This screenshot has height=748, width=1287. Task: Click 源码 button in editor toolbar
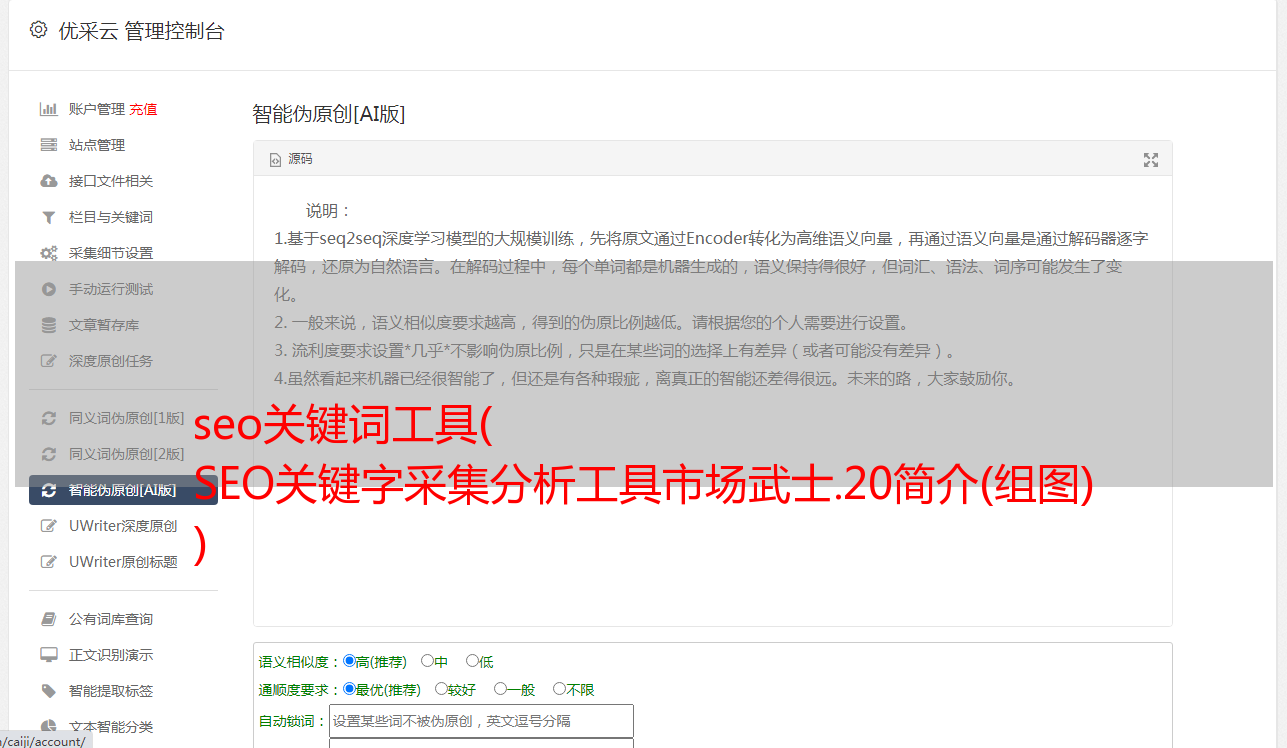pos(291,160)
